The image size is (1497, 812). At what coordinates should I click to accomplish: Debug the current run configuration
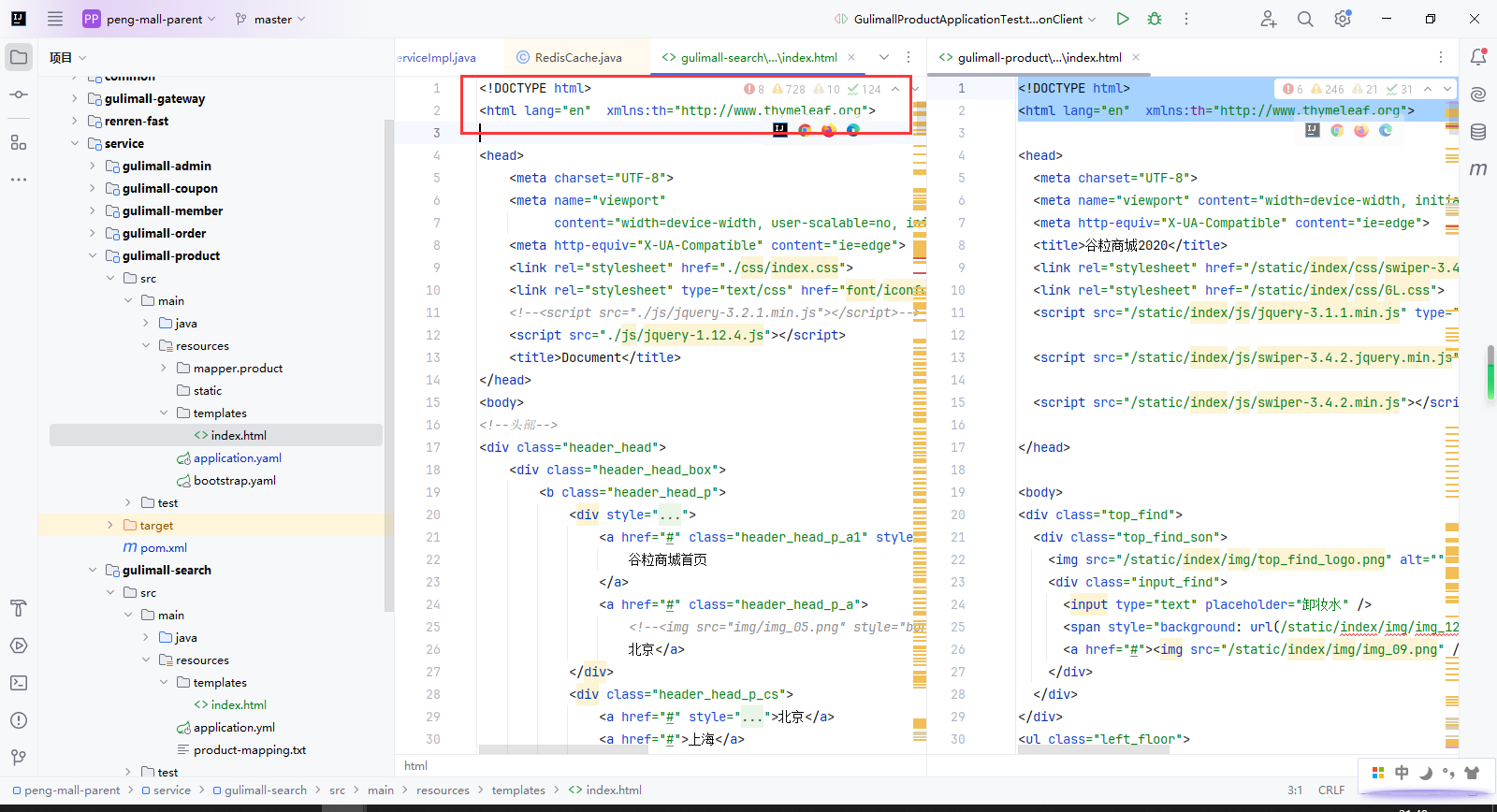[1155, 19]
